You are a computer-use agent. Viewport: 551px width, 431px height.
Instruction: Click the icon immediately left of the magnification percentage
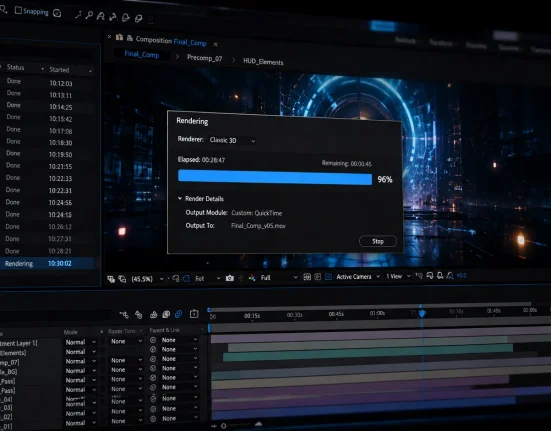tap(122, 279)
